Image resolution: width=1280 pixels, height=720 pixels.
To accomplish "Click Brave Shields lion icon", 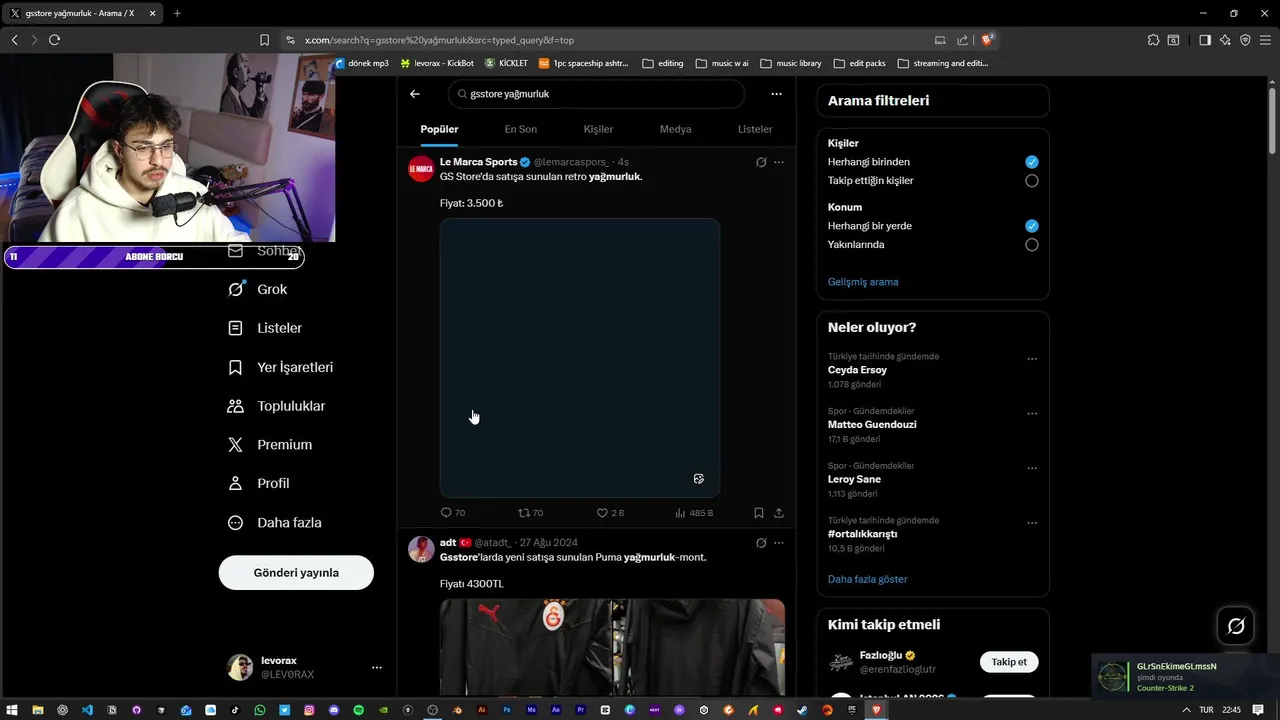I will (987, 40).
